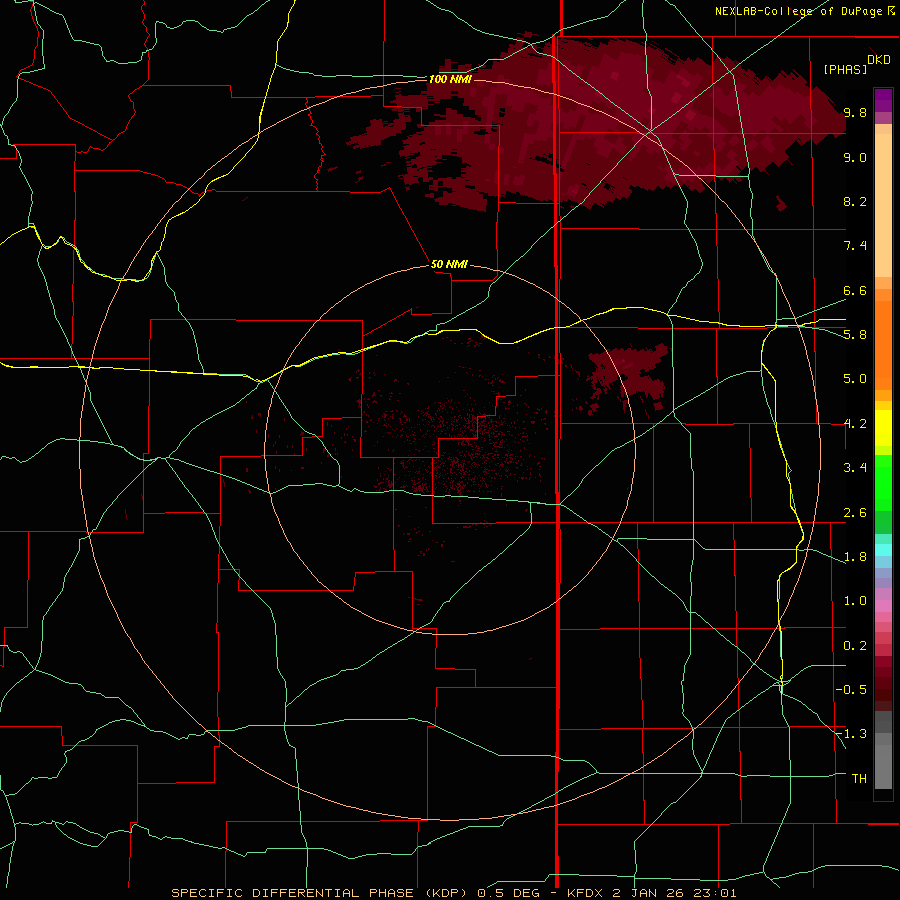Pick the yellow swatch in the color bar
The height and width of the screenshot is (900, 900).
883,428
